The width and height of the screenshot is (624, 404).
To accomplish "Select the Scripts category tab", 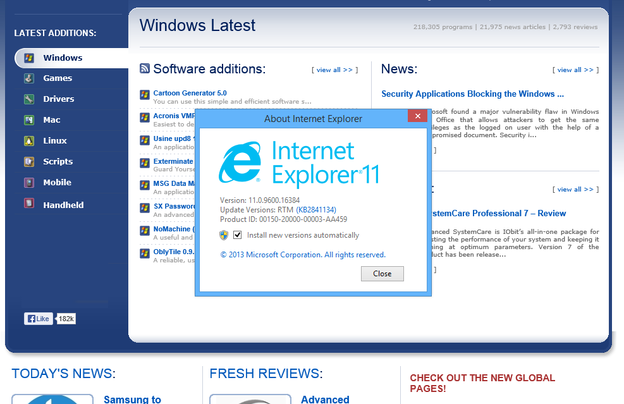I will tap(58, 162).
